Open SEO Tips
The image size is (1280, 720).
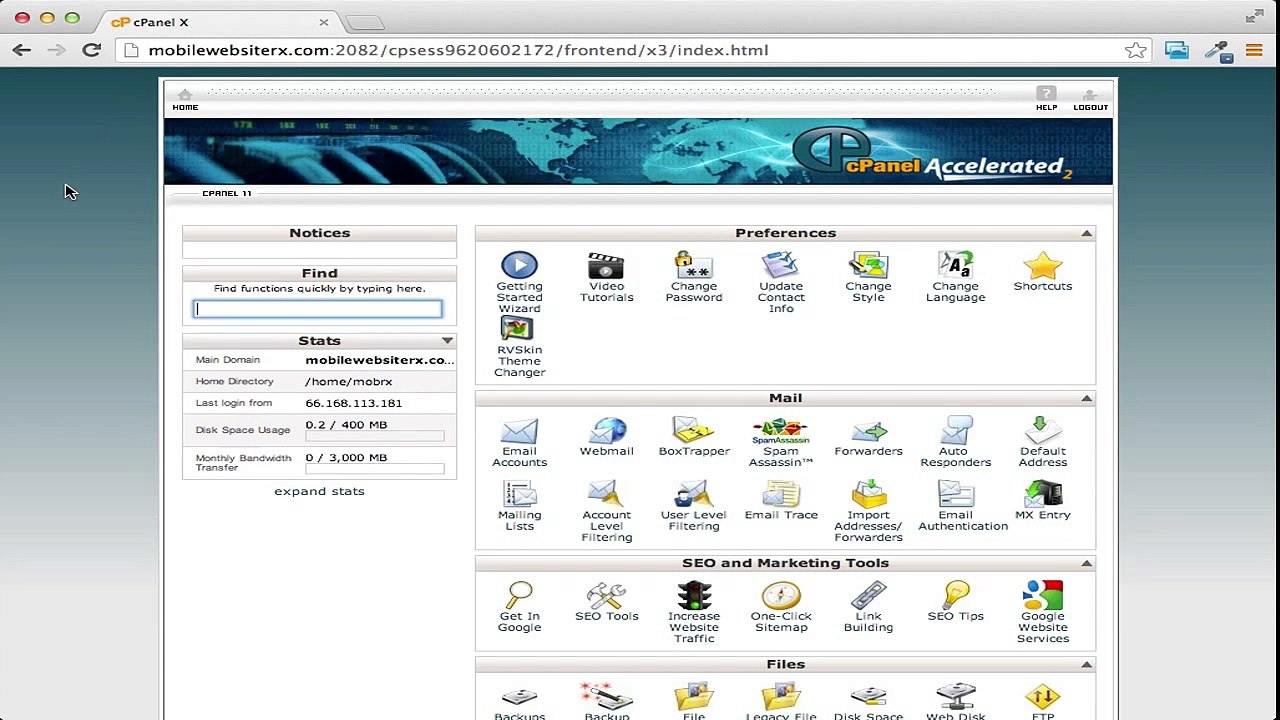click(955, 602)
